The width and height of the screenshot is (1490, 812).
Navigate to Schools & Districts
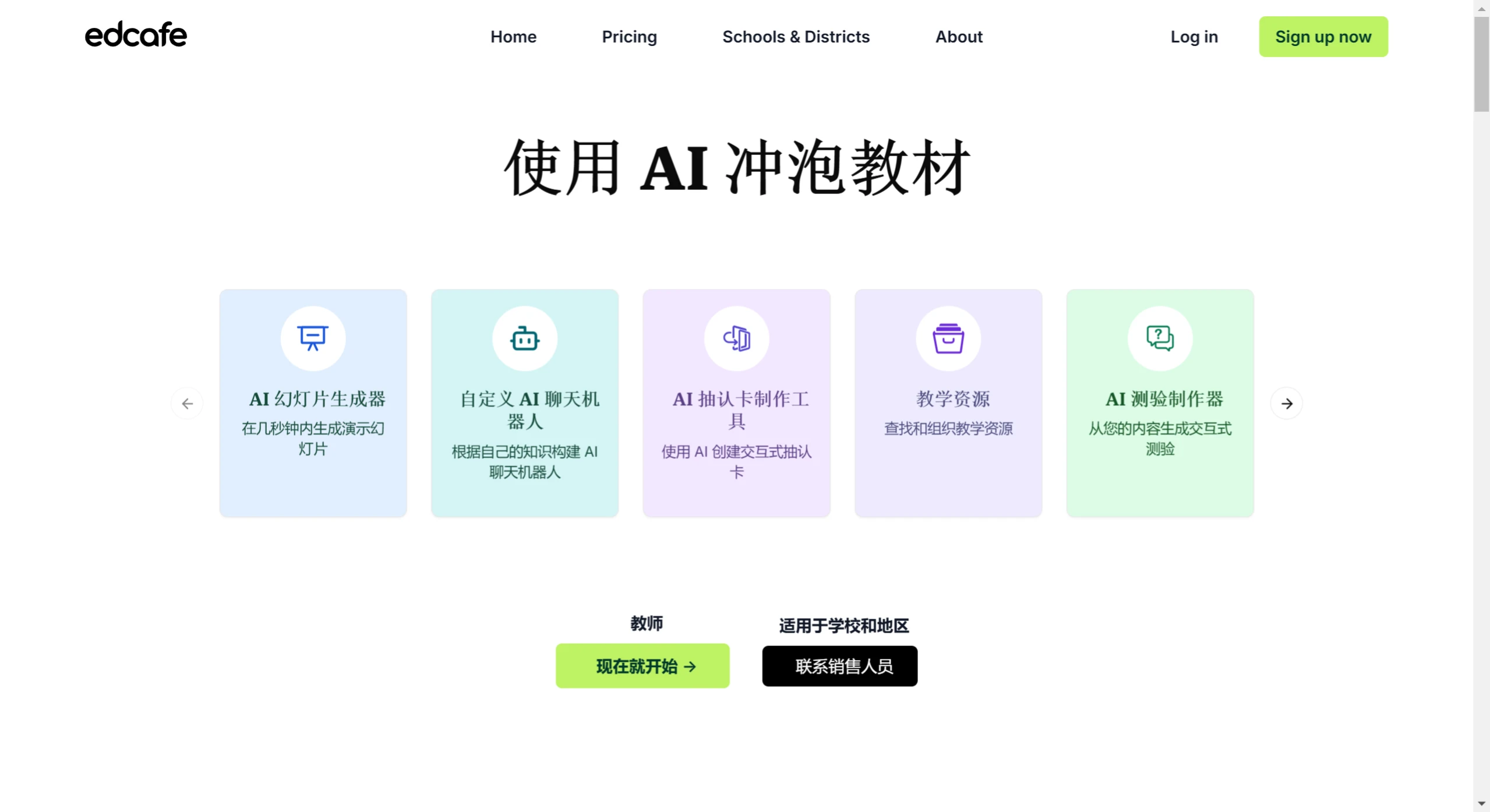[795, 37]
